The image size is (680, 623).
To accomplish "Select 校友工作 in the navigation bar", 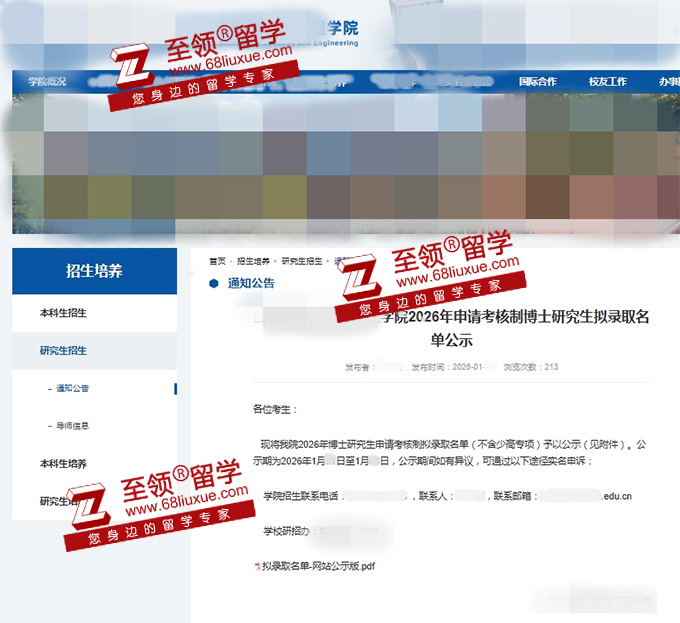I will click(608, 82).
